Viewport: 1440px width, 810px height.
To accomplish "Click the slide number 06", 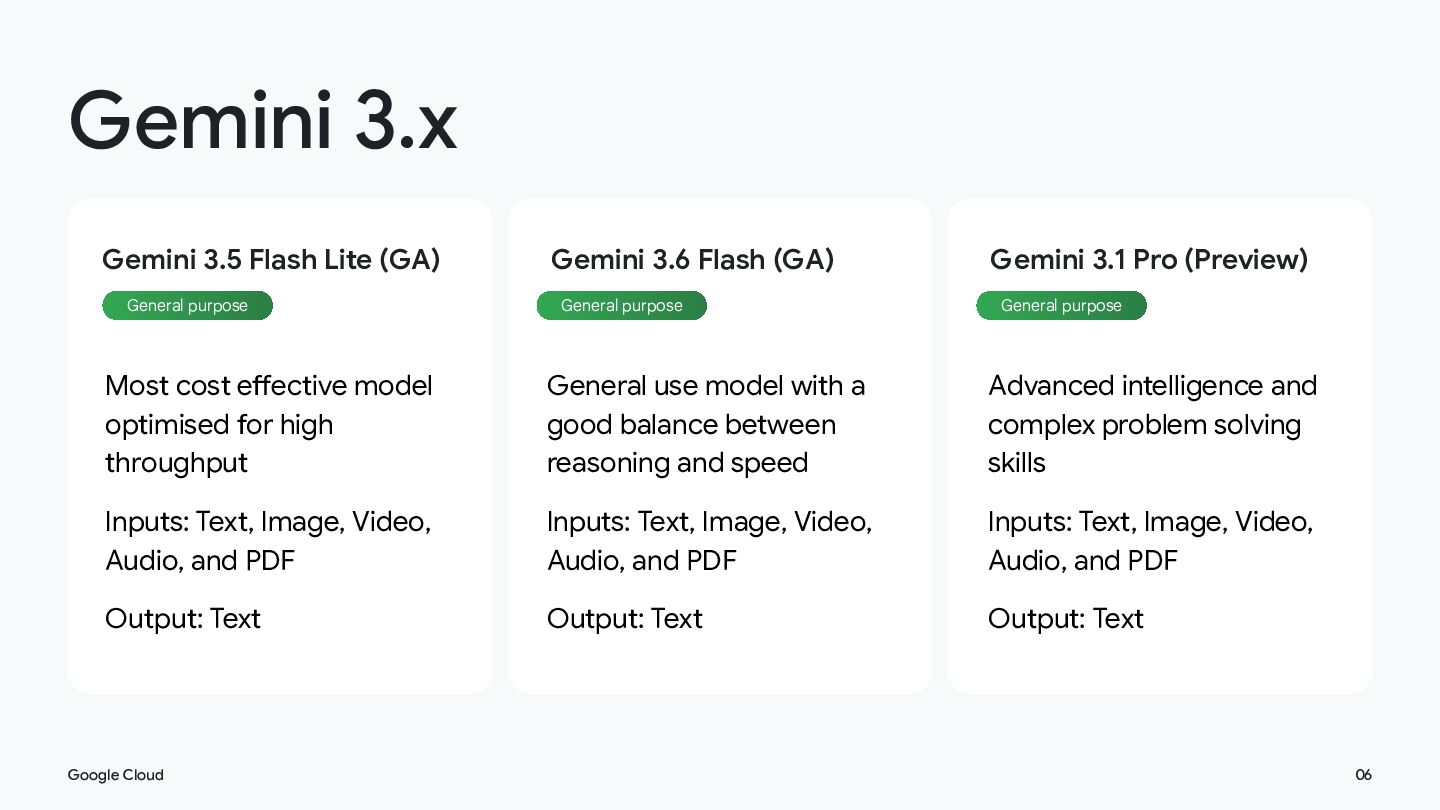I will 1364,775.
